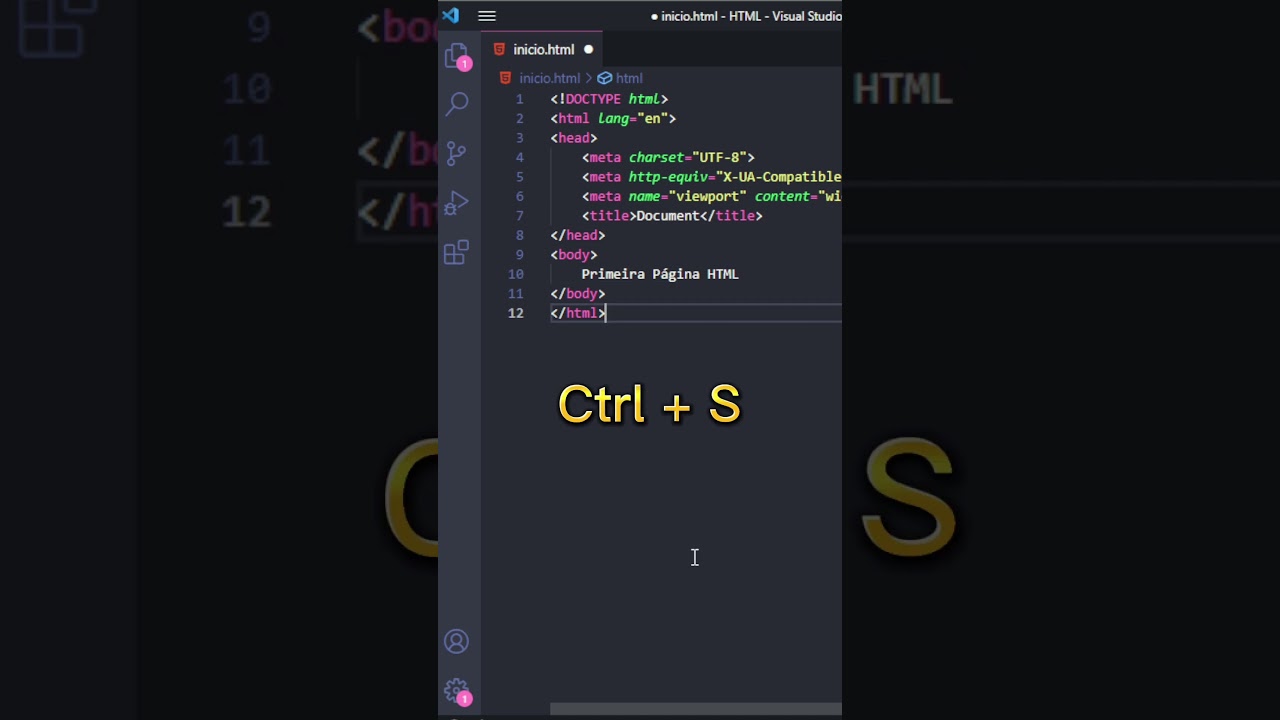Click the closing head tag
1280x720 pixels.
pos(578,235)
